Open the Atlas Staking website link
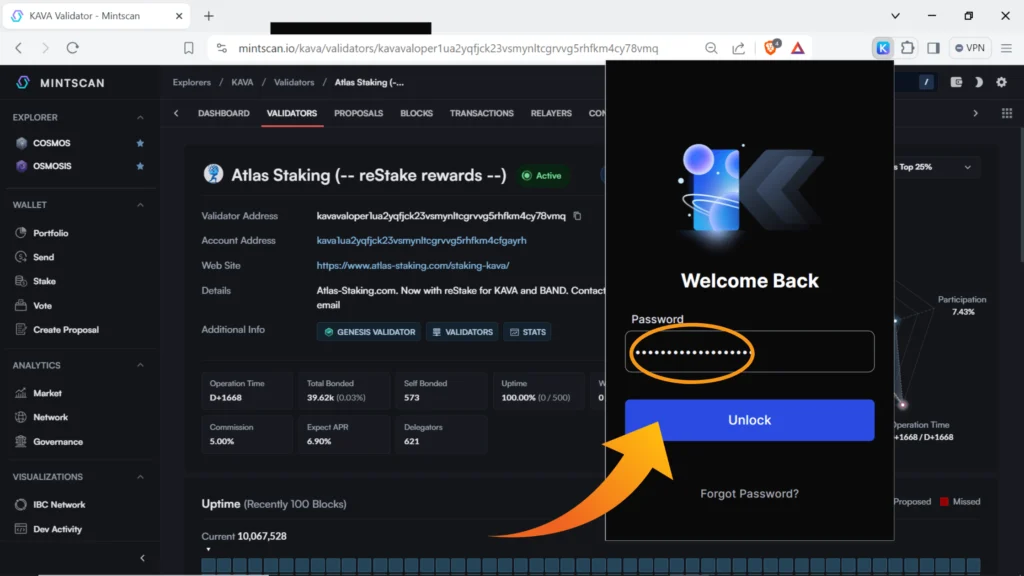The width and height of the screenshot is (1024, 576). (412, 266)
